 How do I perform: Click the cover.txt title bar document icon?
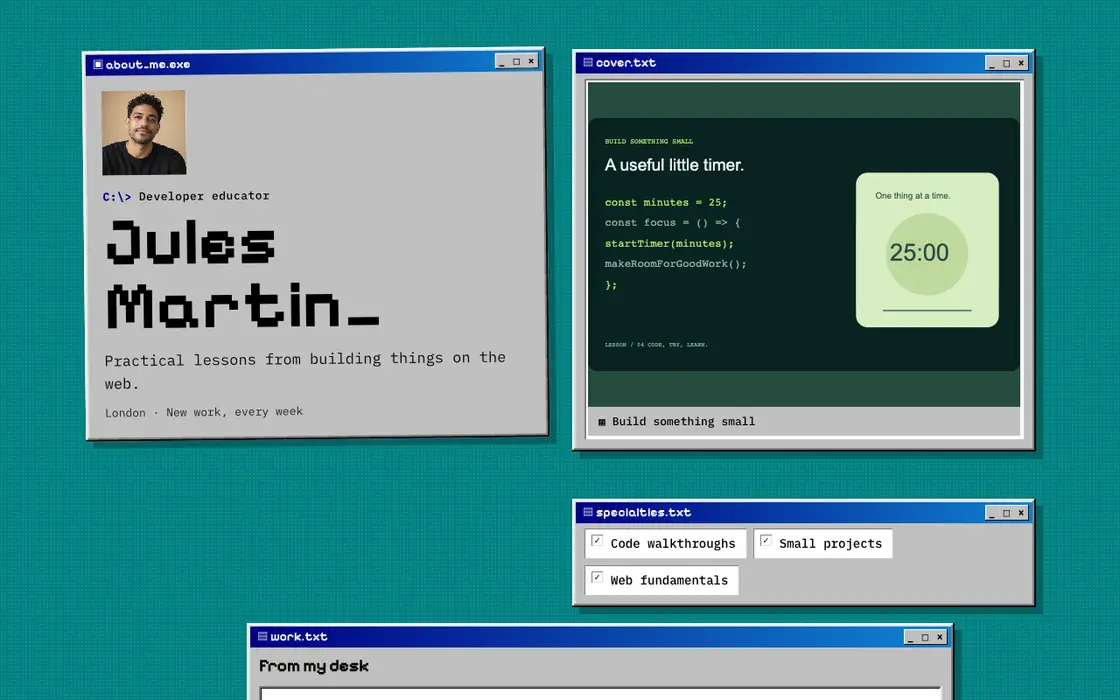point(588,62)
